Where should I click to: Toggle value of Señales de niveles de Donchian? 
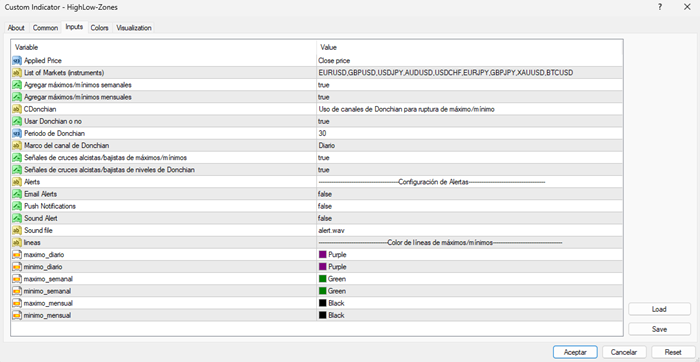click(324, 170)
